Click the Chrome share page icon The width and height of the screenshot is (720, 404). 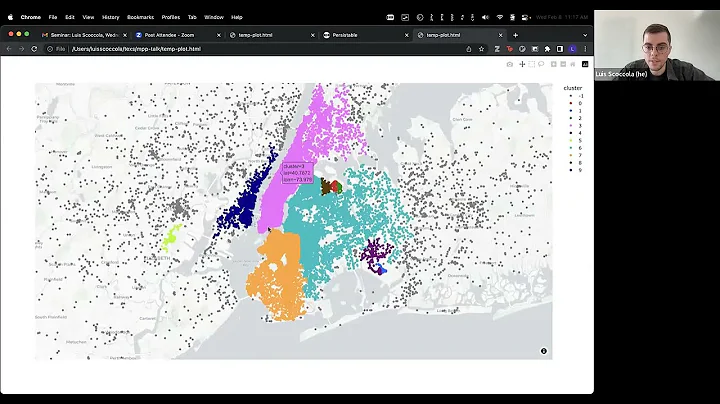pos(469,49)
